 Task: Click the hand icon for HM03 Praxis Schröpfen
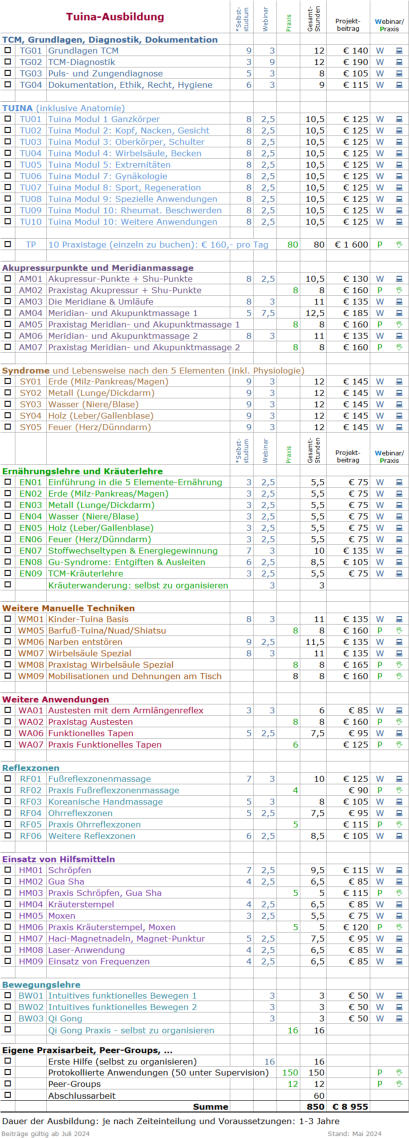399,893
